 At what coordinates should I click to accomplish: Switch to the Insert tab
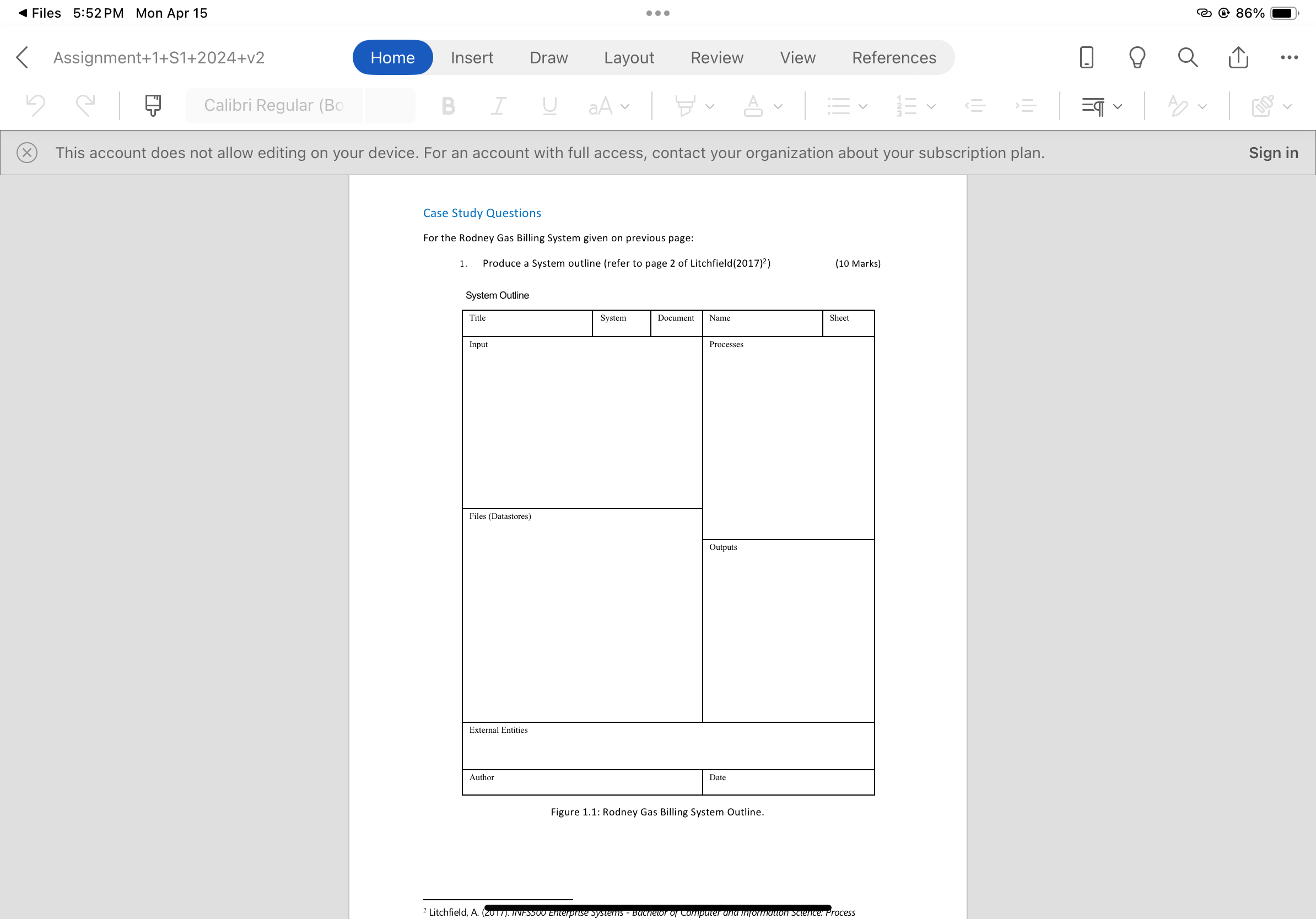tap(472, 57)
